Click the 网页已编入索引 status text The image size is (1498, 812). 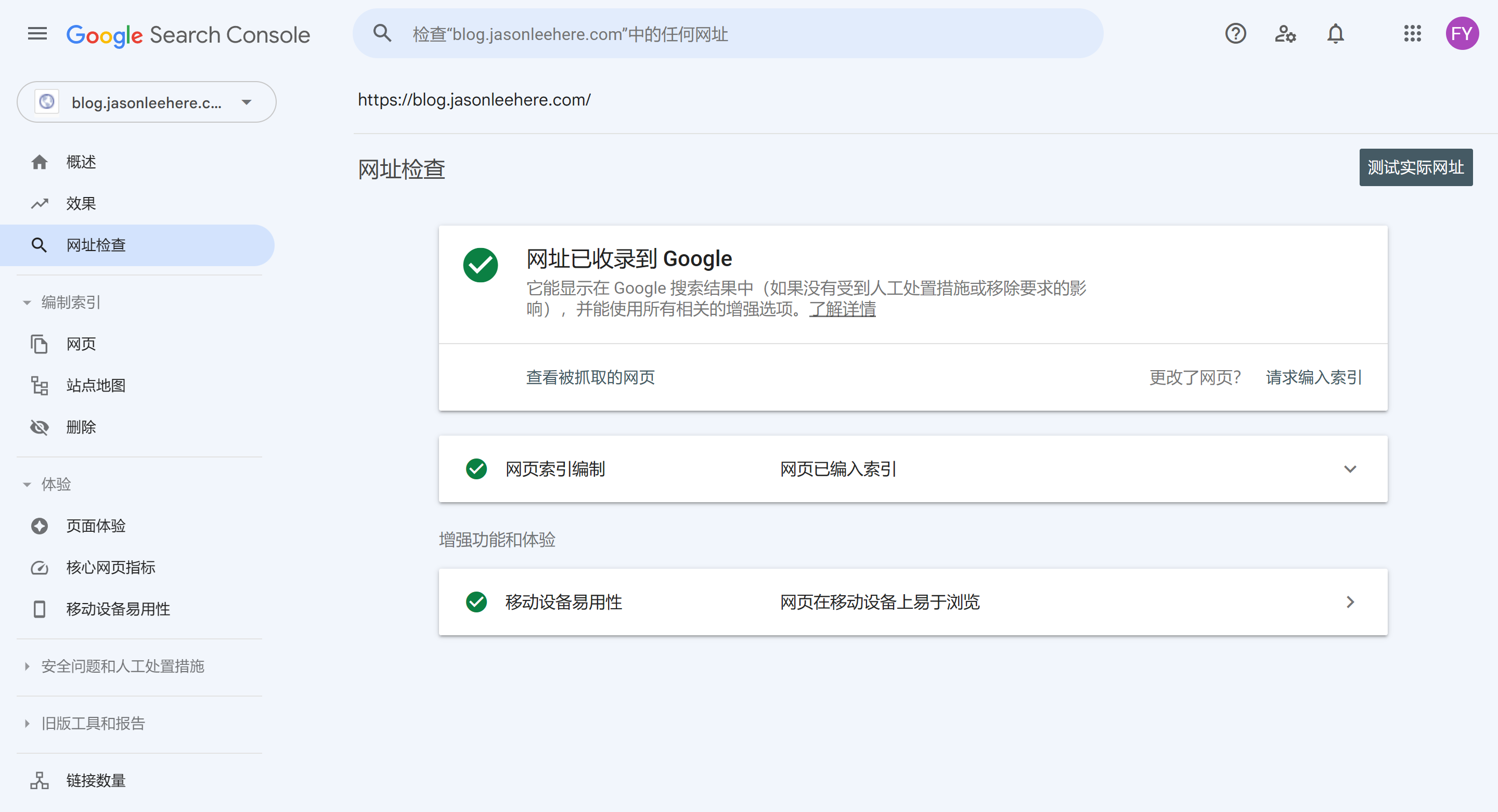838,468
